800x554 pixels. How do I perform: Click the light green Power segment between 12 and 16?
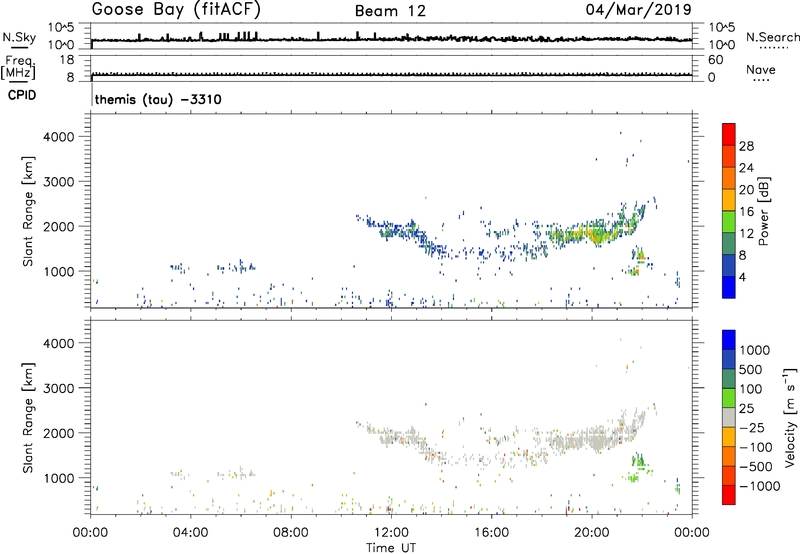click(729, 221)
